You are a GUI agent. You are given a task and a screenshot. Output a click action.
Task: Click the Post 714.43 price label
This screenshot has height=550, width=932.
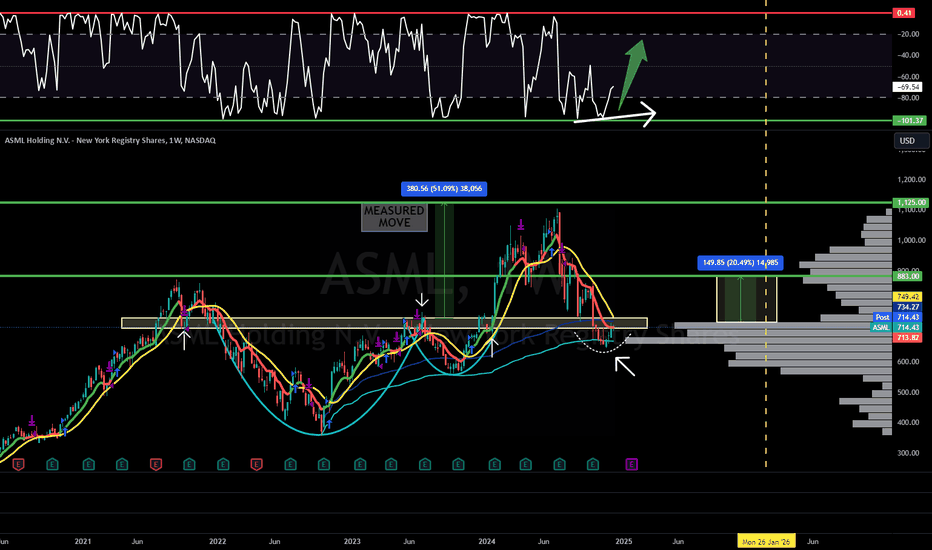898,318
